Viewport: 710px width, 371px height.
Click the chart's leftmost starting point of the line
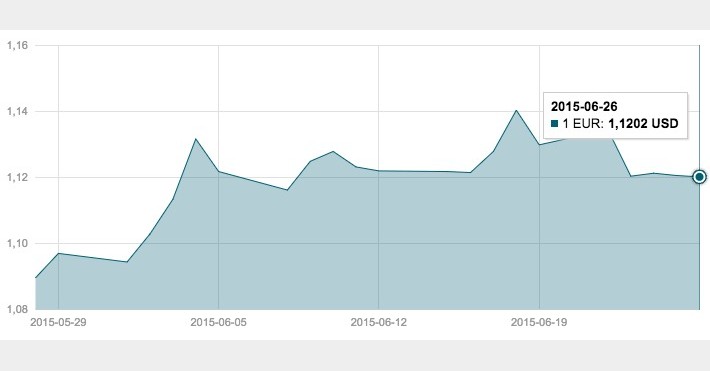tap(36, 277)
